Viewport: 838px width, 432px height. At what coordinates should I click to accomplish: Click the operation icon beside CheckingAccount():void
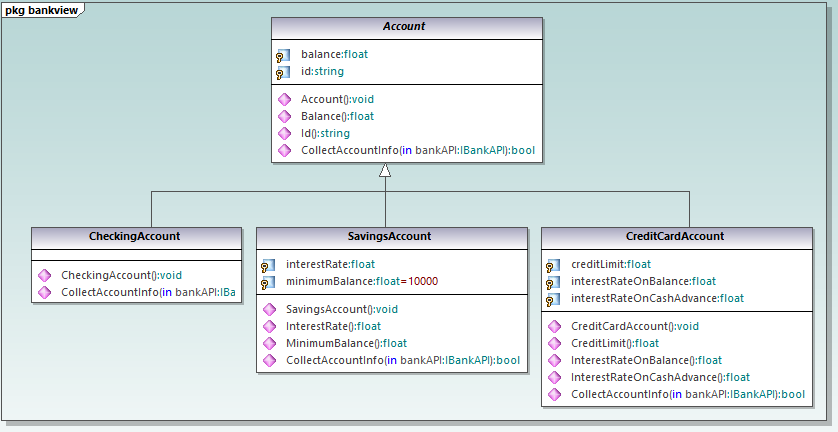(43, 275)
